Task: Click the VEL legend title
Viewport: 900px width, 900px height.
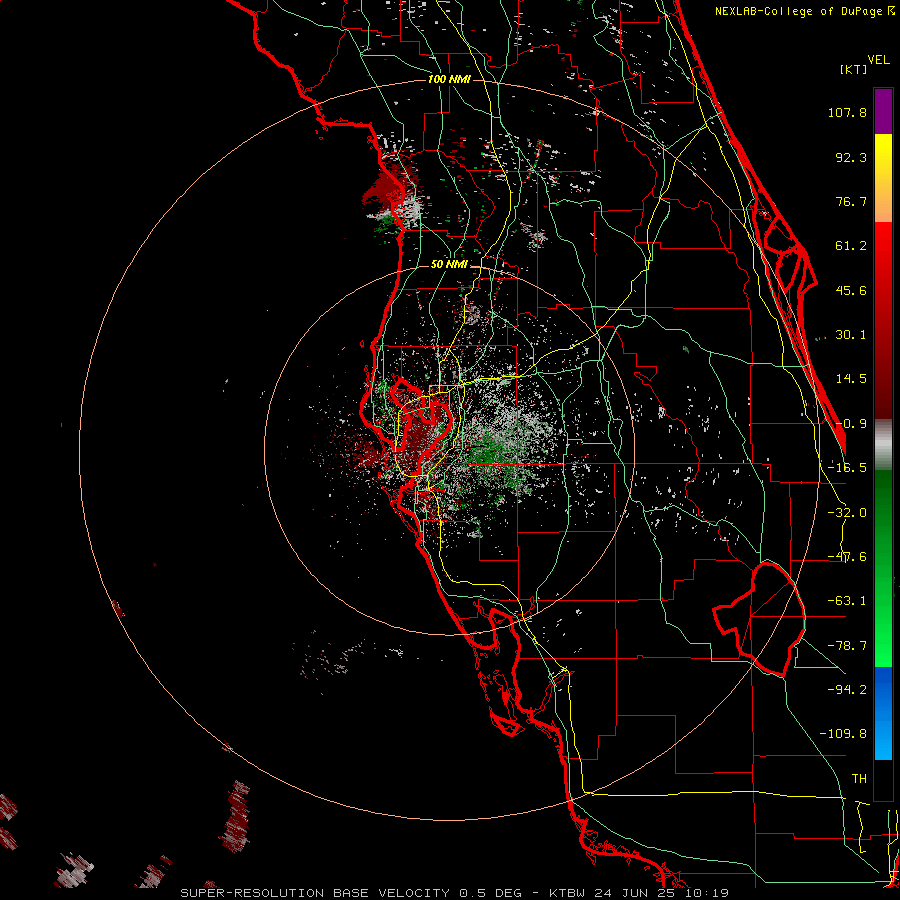Action: [878, 60]
